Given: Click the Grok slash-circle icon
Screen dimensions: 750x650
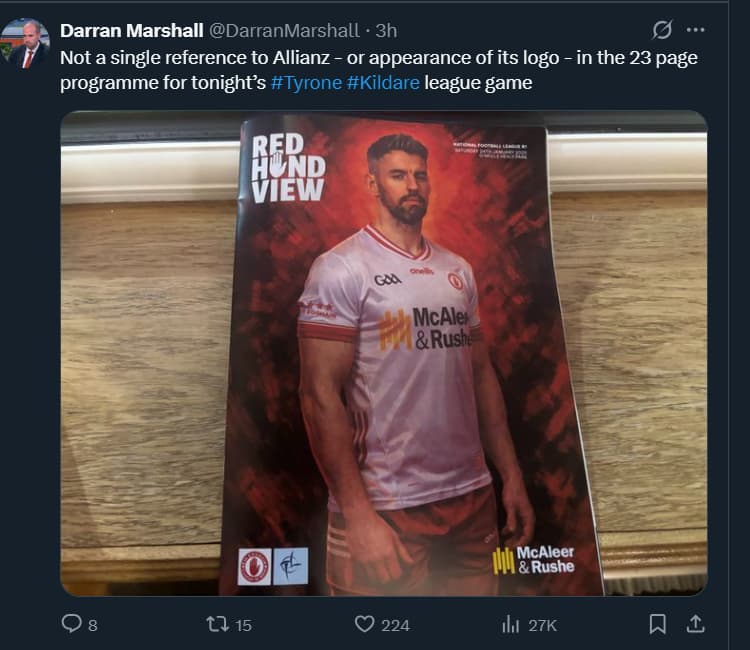Looking at the screenshot, I should (x=662, y=30).
